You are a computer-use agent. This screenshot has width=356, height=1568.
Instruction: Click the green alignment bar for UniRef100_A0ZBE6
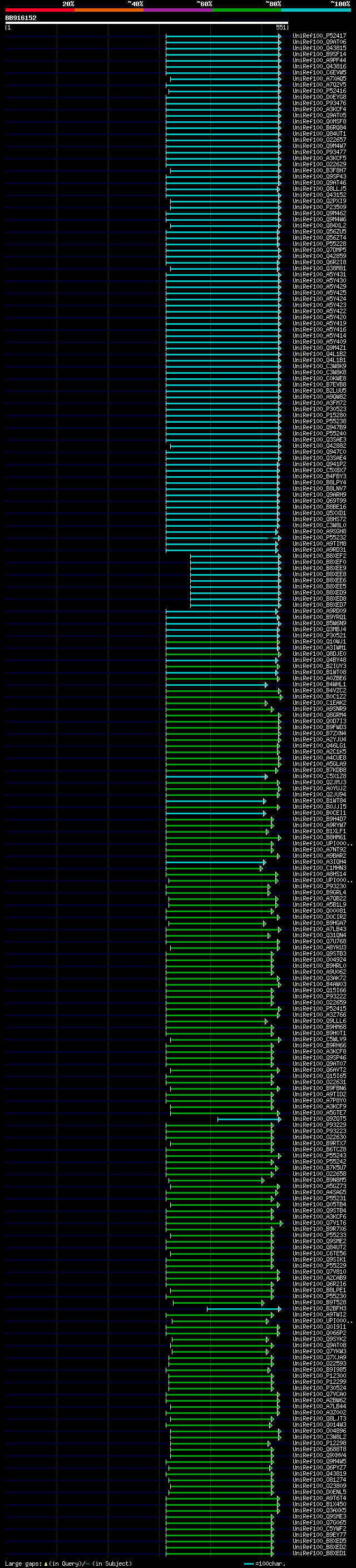tap(222, 679)
